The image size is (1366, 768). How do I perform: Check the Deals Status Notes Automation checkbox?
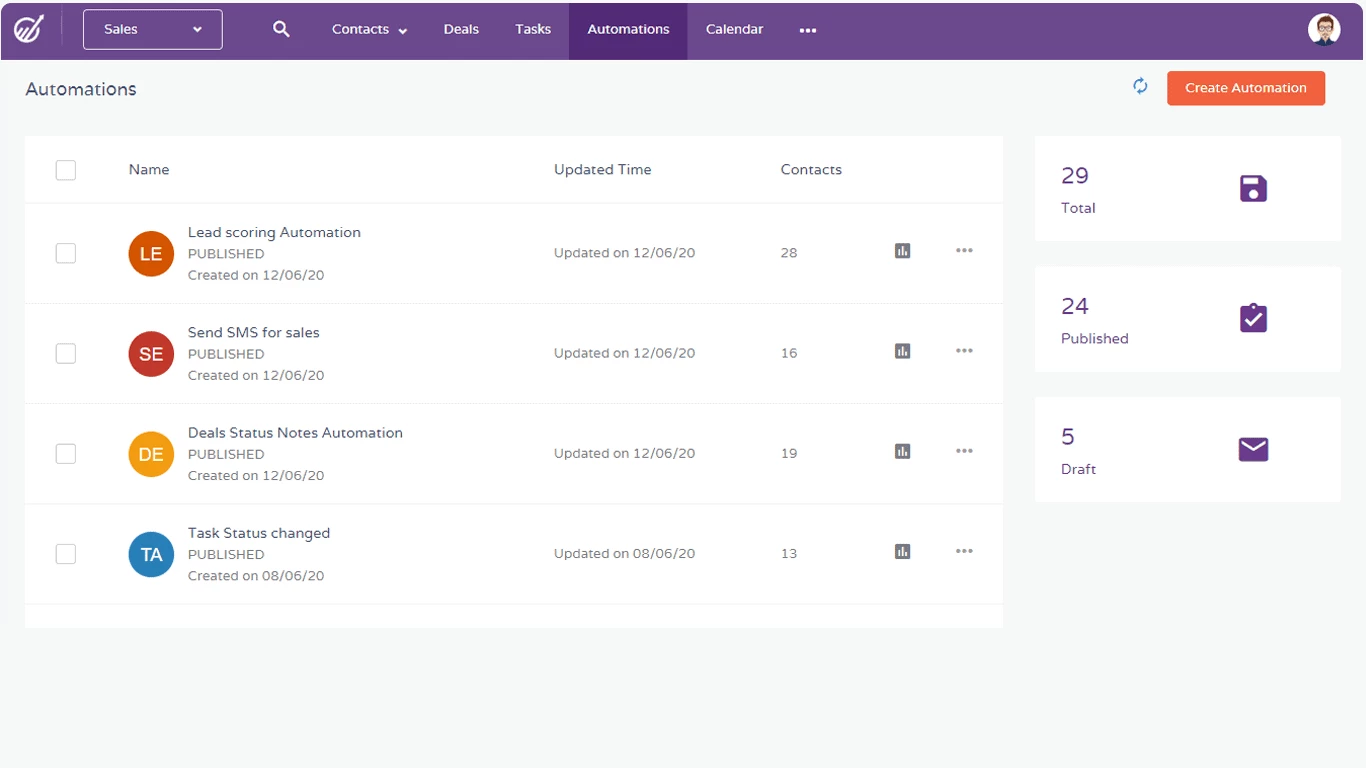[66, 453]
